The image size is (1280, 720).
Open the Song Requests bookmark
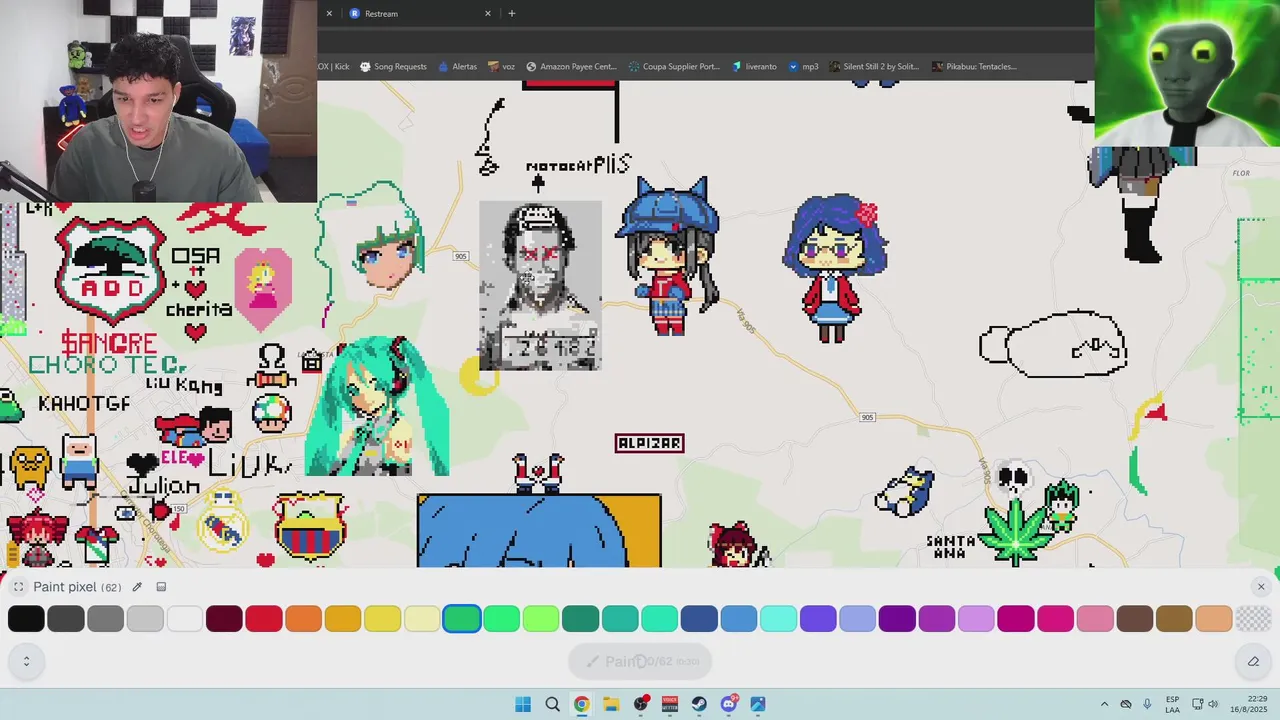(x=393, y=66)
